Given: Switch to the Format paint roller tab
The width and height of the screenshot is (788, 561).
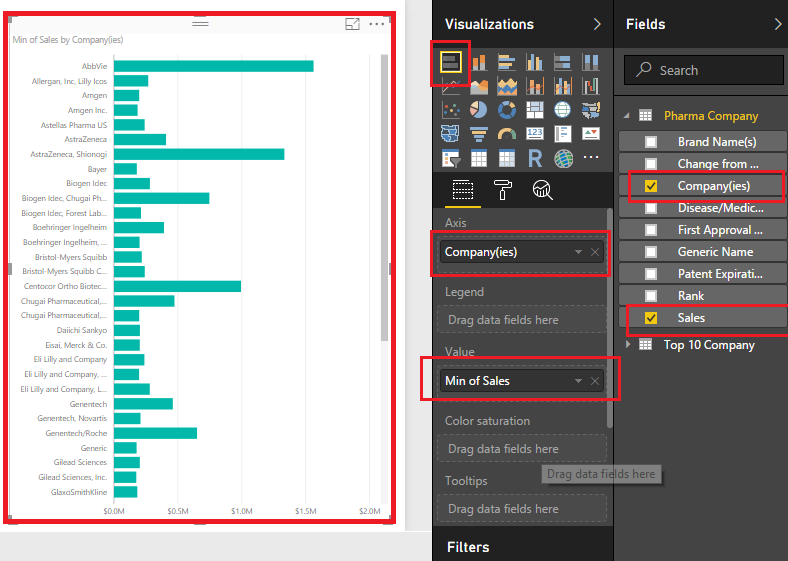Looking at the screenshot, I should [x=503, y=190].
